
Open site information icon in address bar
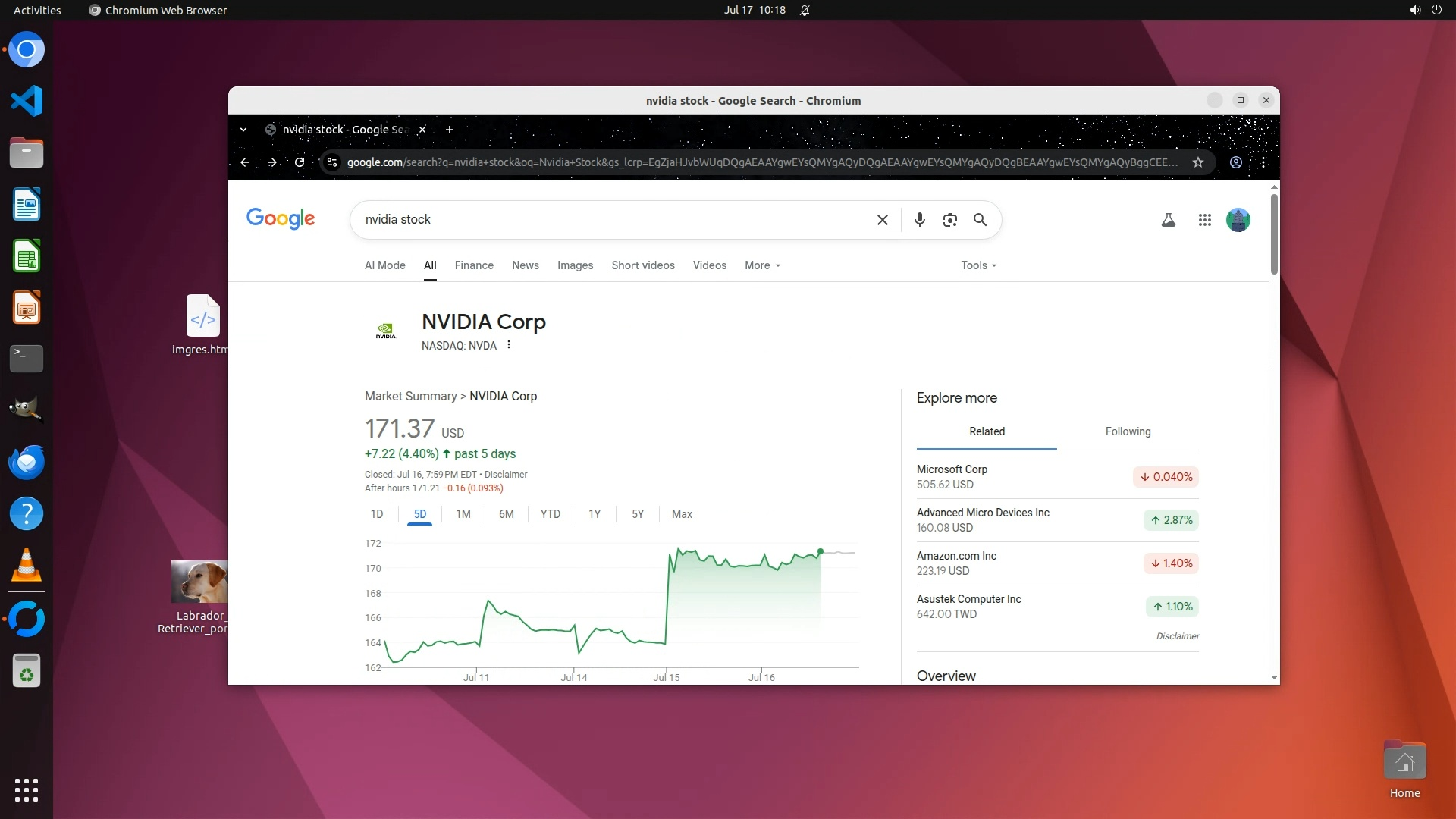[x=331, y=162]
